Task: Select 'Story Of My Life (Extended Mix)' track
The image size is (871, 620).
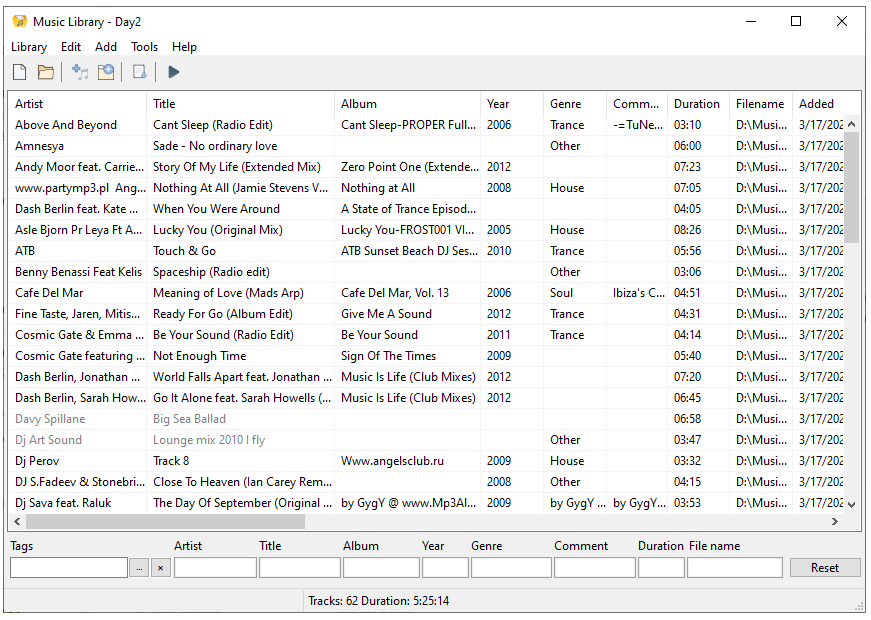Action: click(x=237, y=167)
